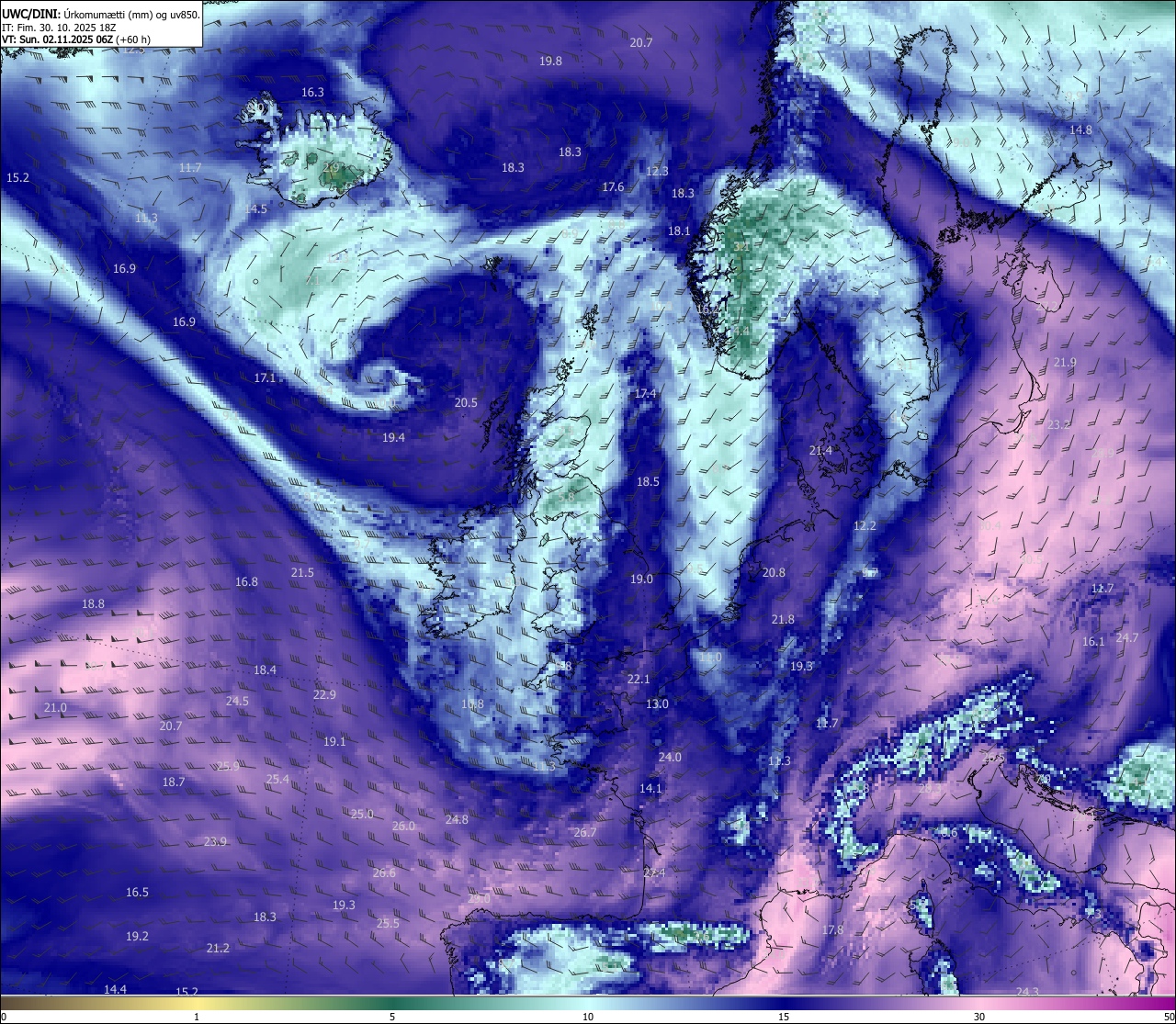Click the 24.3 value at the bottom right

(1027, 991)
